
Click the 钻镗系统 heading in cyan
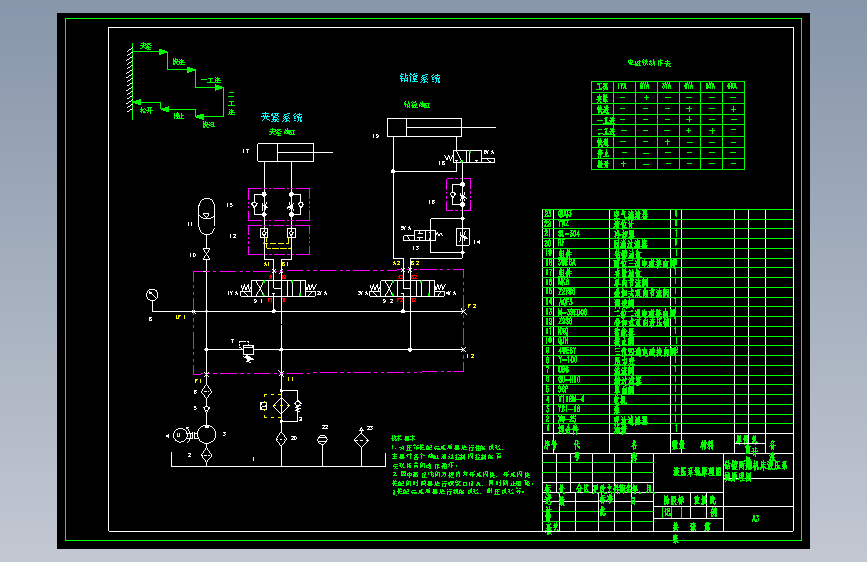420,78
